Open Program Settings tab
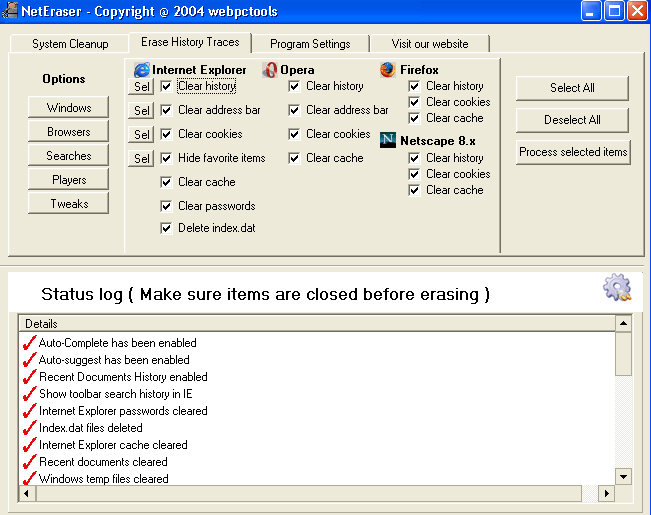This screenshot has height=515, width=651. point(310,44)
